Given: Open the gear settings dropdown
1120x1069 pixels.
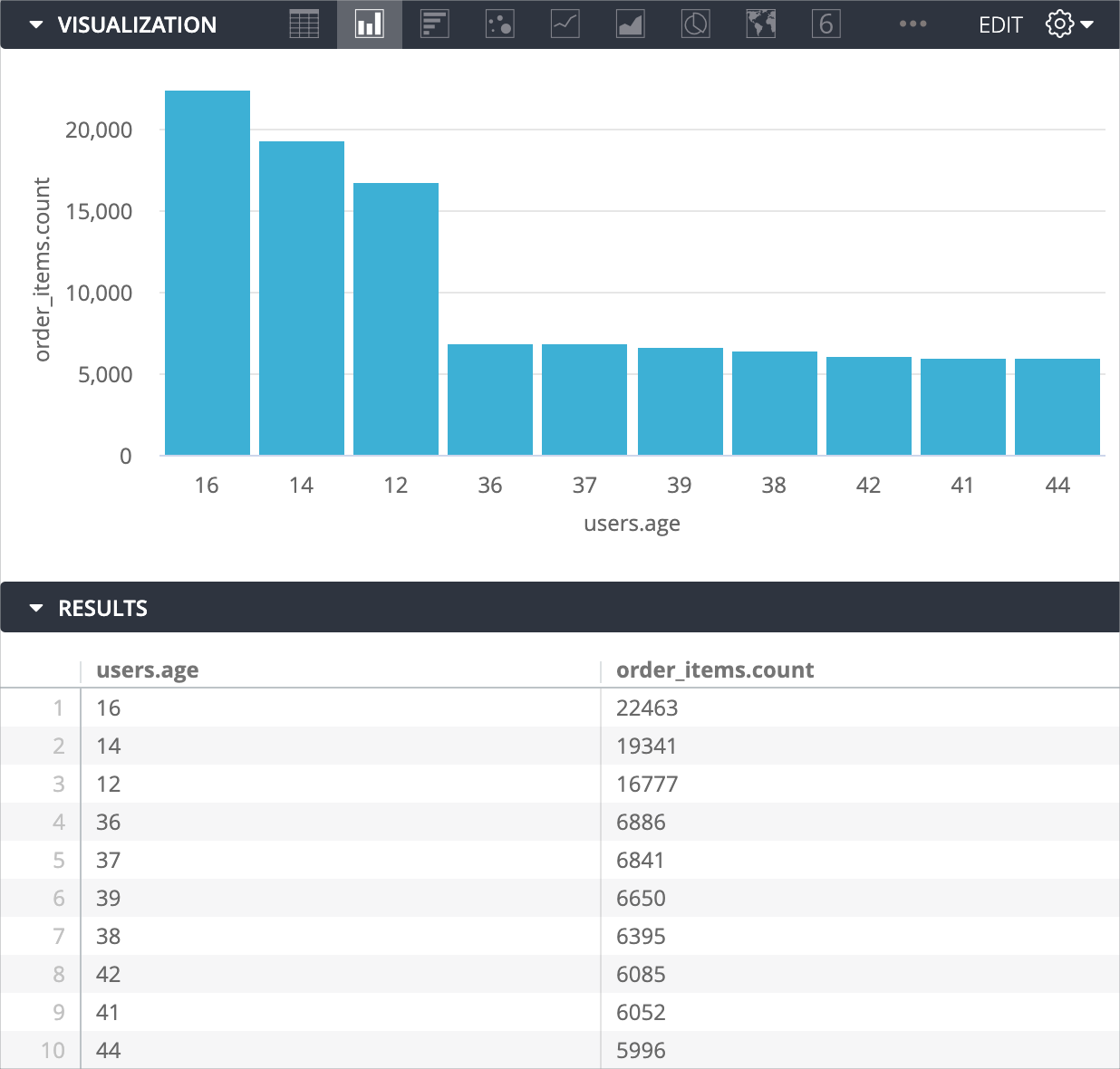Looking at the screenshot, I should [x=1069, y=24].
